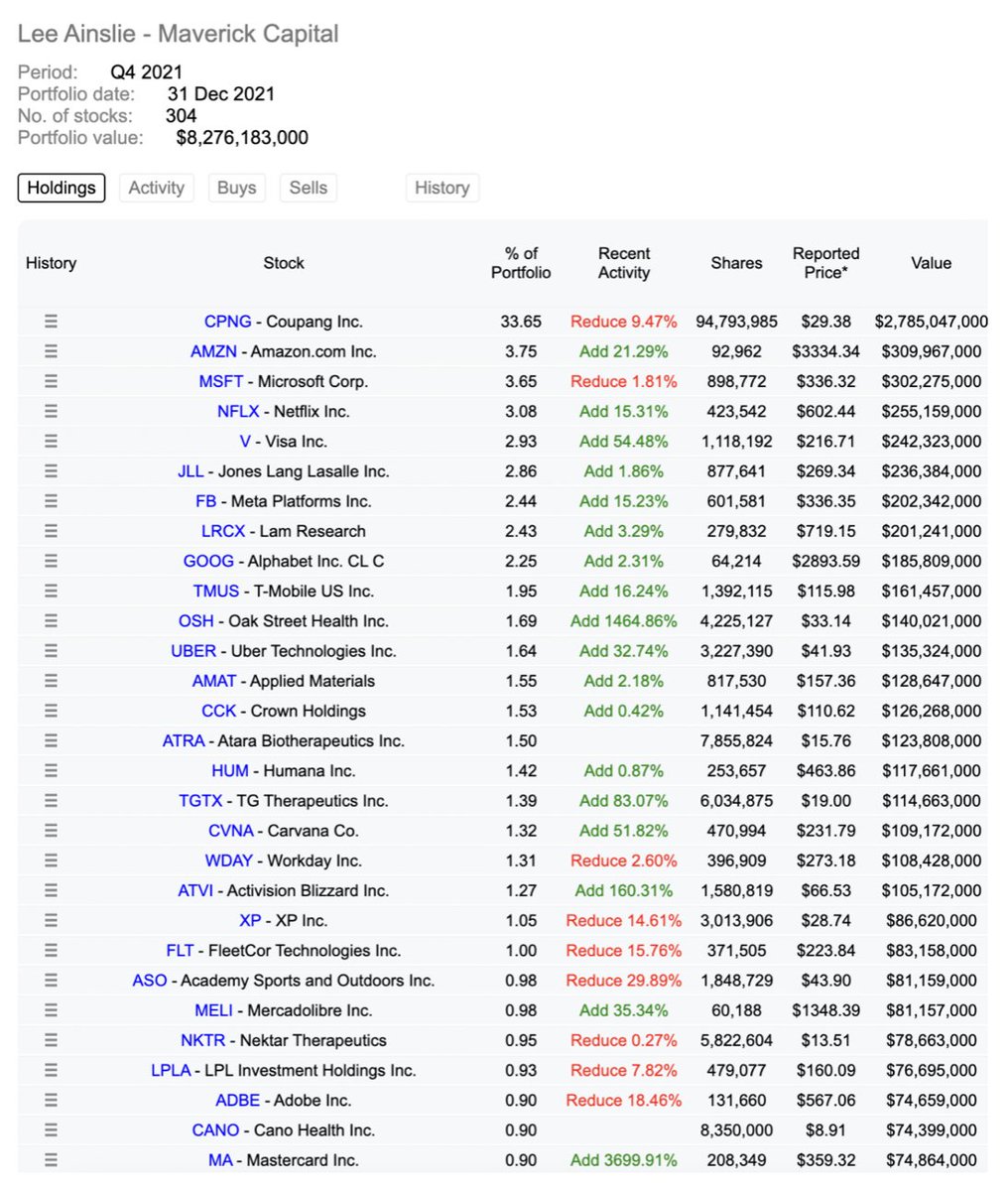Open history icon for XP Inc. row
Screen dimensions: 1008x1191
(51, 920)
